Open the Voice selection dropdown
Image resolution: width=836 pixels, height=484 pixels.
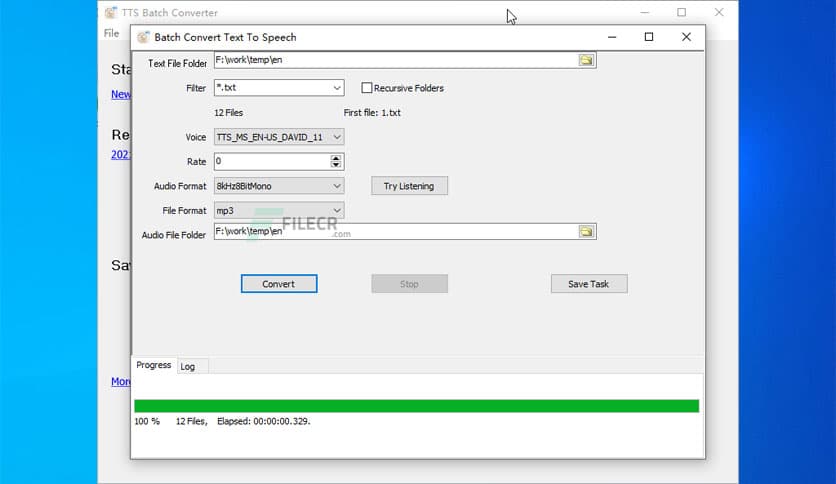point(337,138)
